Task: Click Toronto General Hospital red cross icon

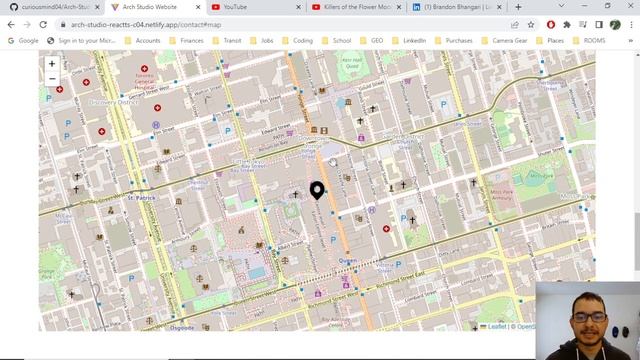Action: click(x=144, y=69)
